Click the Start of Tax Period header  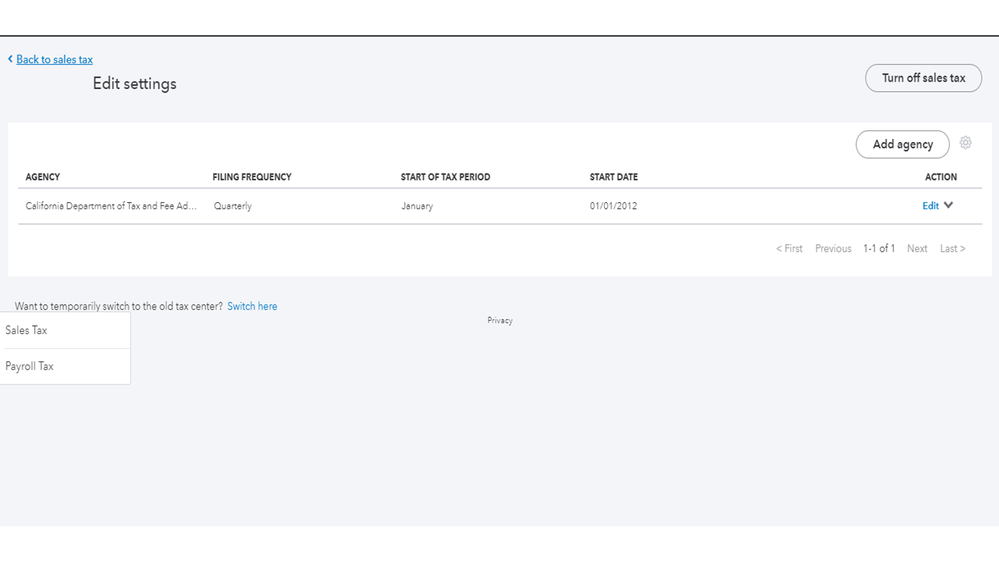[x=445, y=177]
